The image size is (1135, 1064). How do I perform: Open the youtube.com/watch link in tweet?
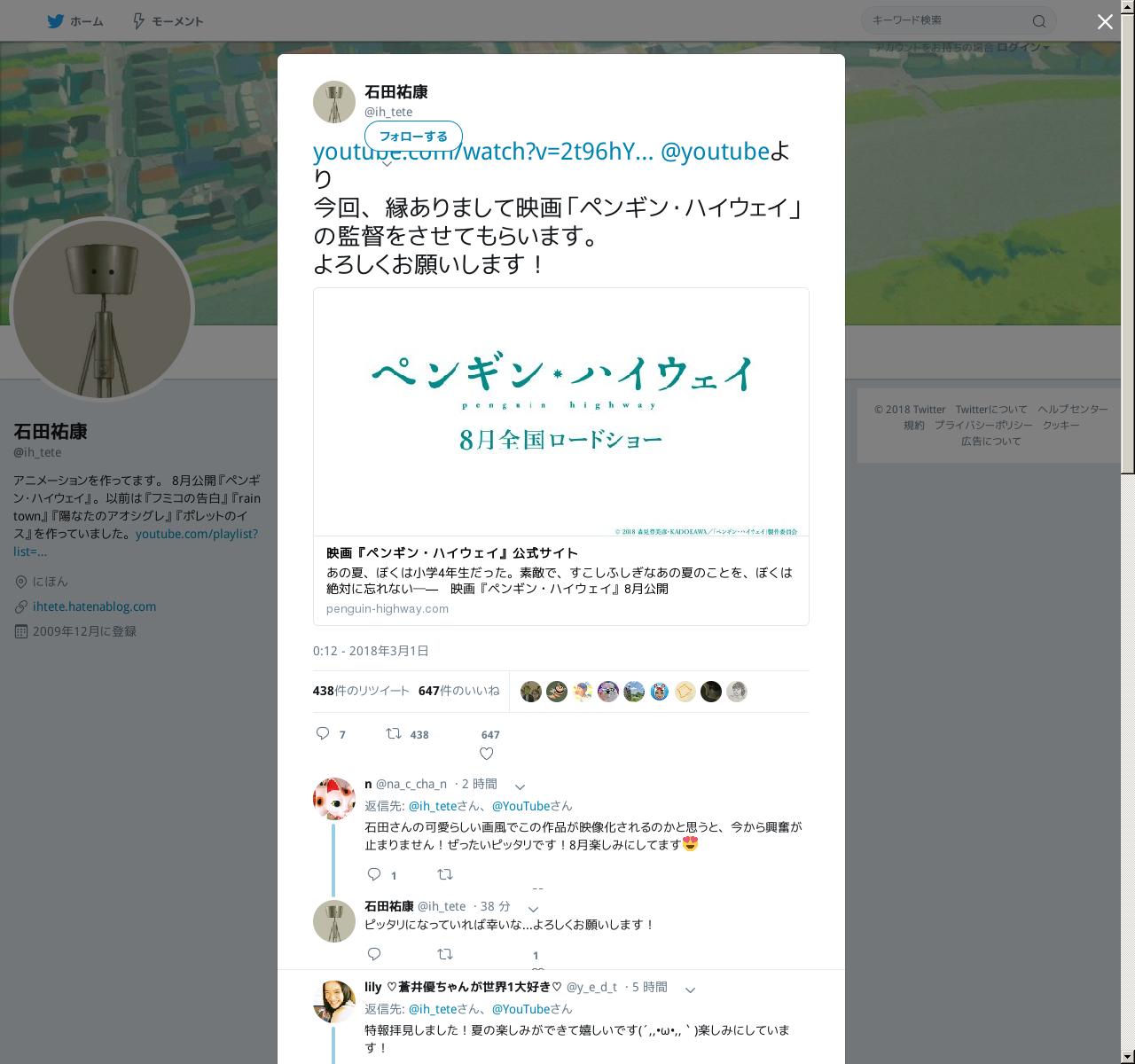483,152
